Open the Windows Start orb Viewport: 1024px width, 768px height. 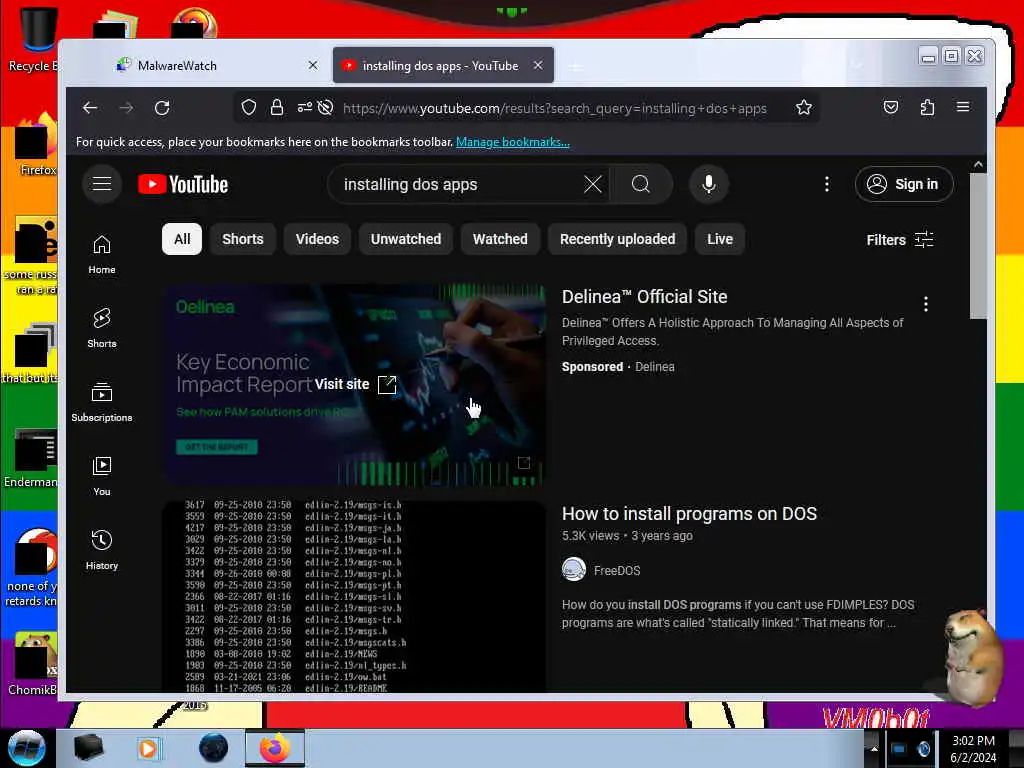point(27,748)
